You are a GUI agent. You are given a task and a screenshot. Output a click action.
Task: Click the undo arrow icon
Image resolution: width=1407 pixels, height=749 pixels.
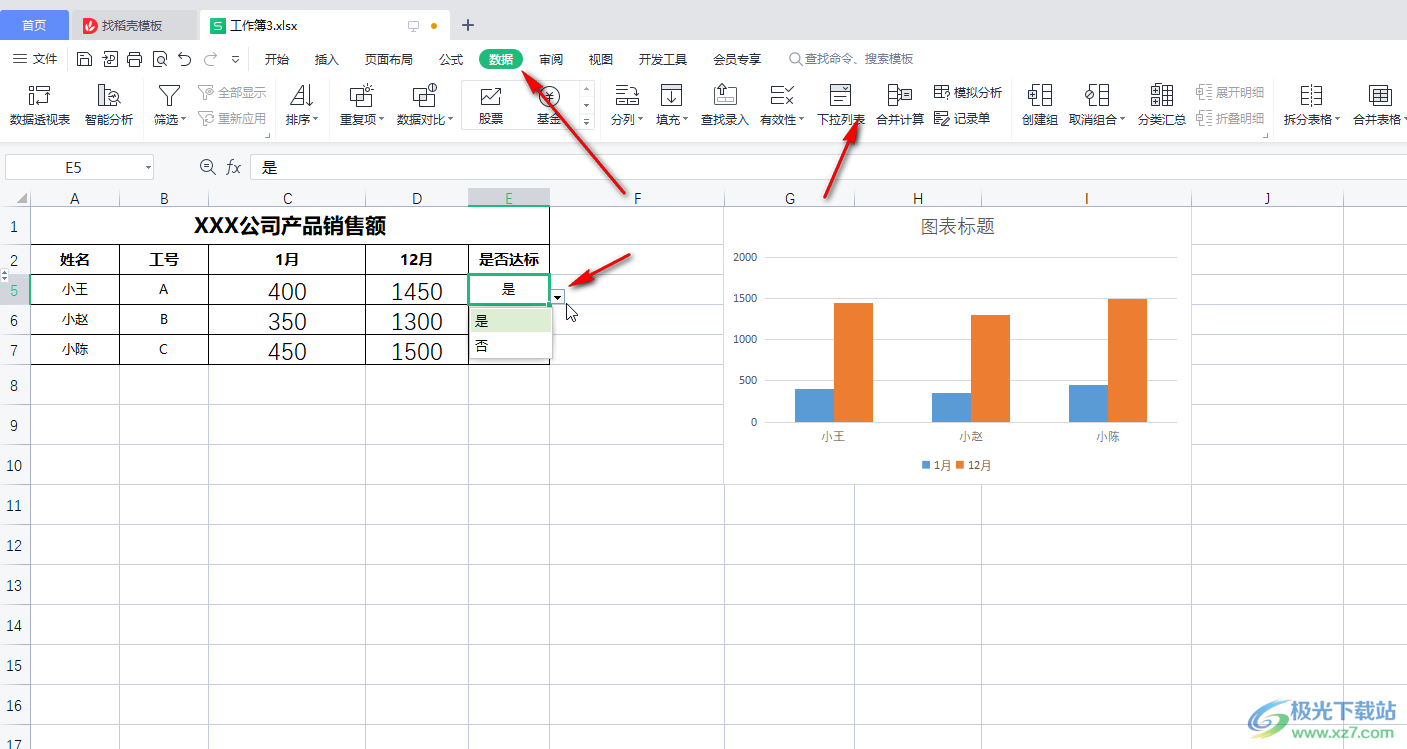tap(184, 59)
